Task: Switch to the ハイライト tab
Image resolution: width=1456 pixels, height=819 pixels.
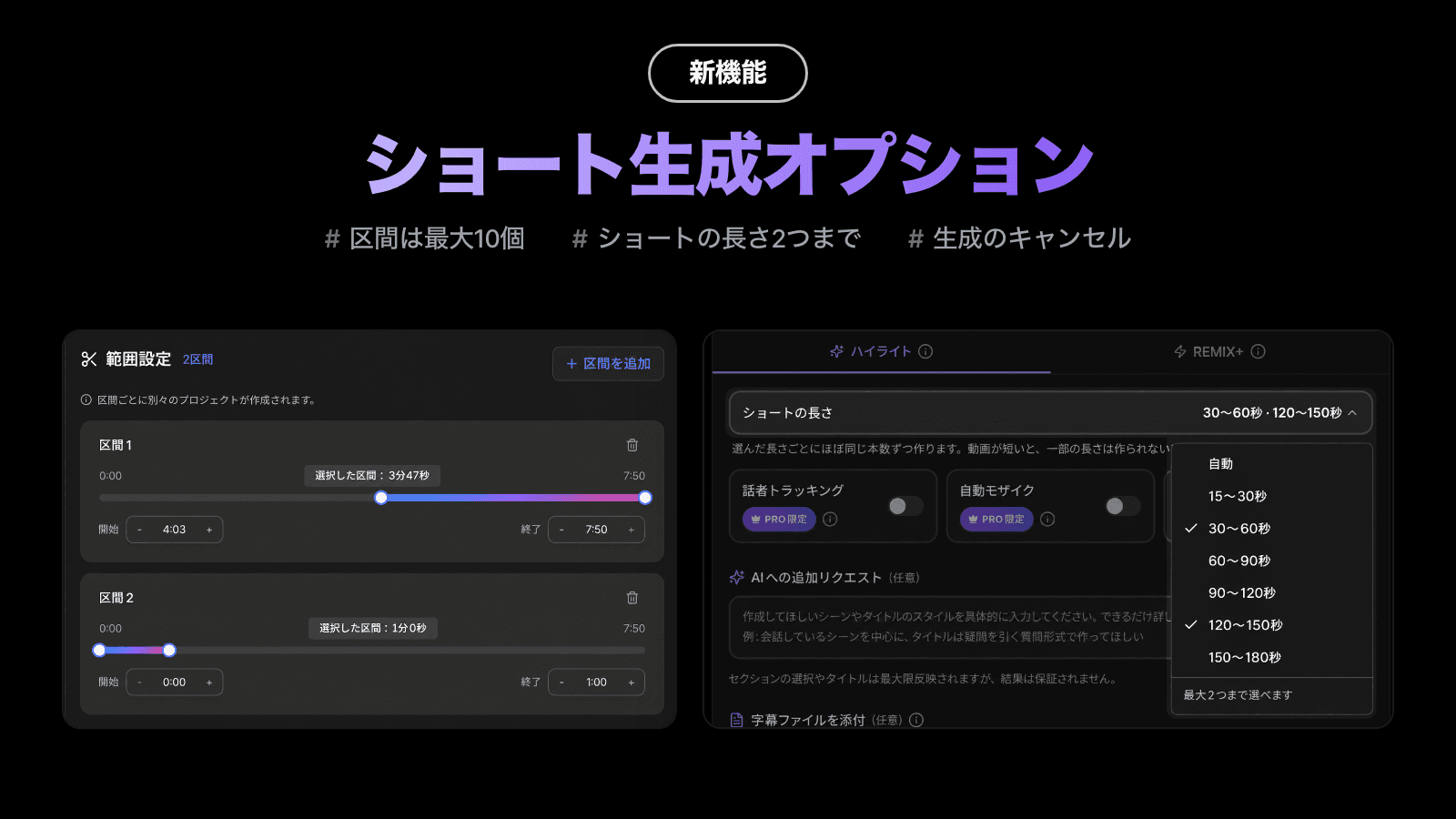Action: [881, 351]
